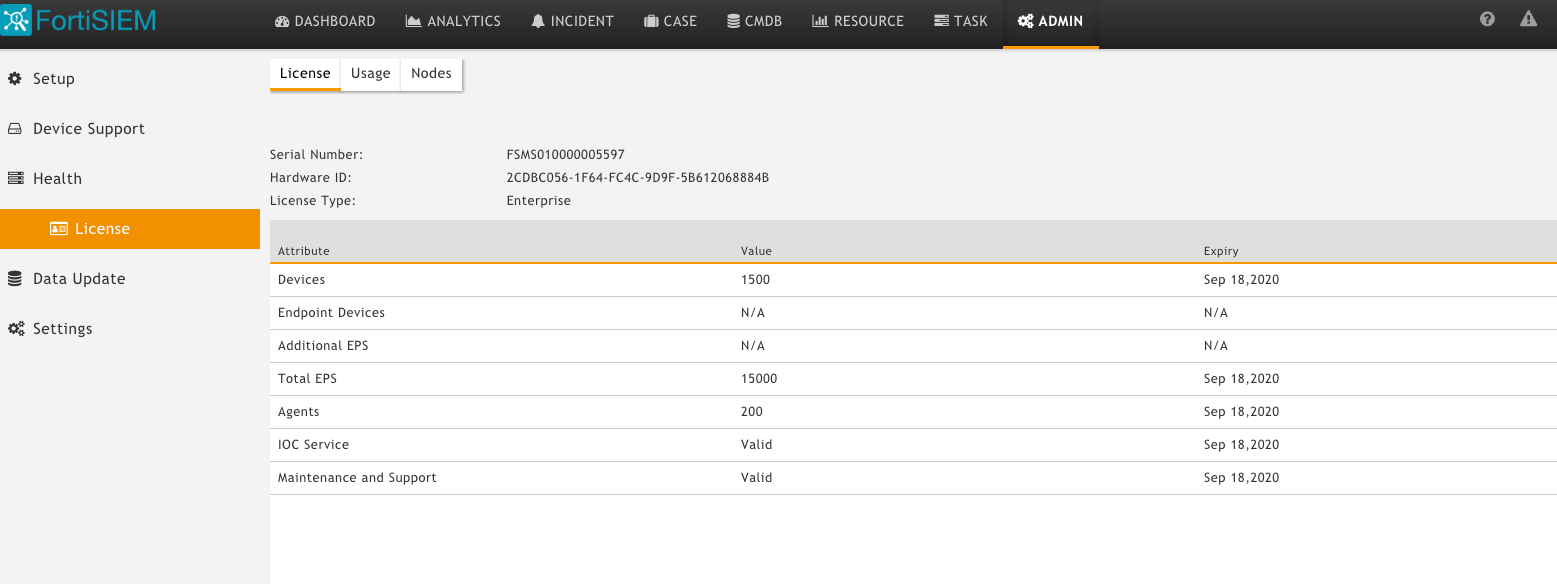Expand the Health sidebar section
Screen dimensions: 1557x584
[x=57, y=179]
